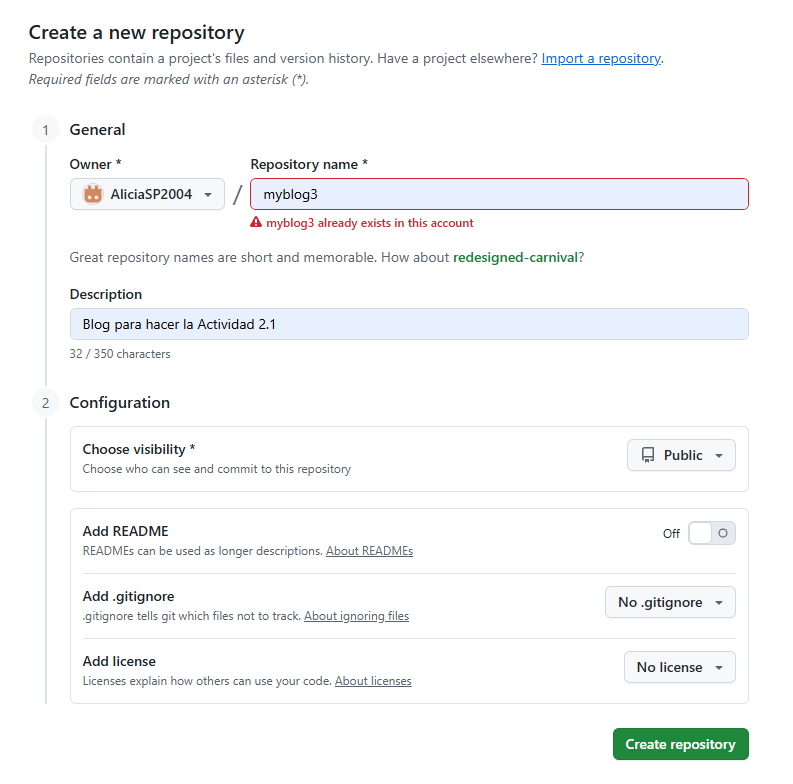This screenshot has width=793, height=784.
Task: Click the Choose visibility label
Action: [x=138, y=449]
